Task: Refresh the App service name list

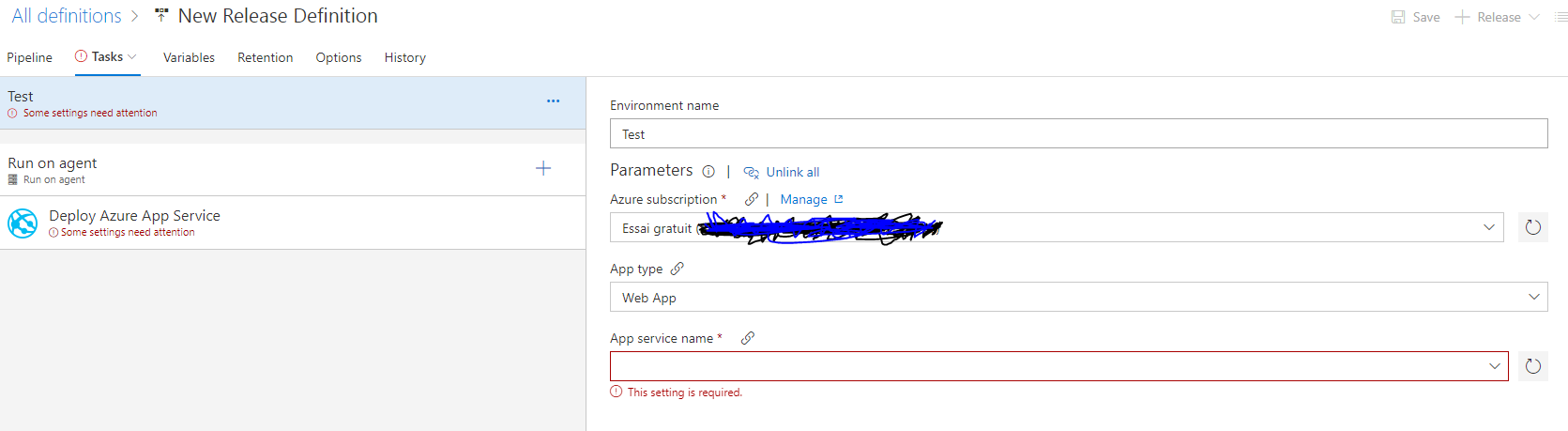Action: point(1532,366)
